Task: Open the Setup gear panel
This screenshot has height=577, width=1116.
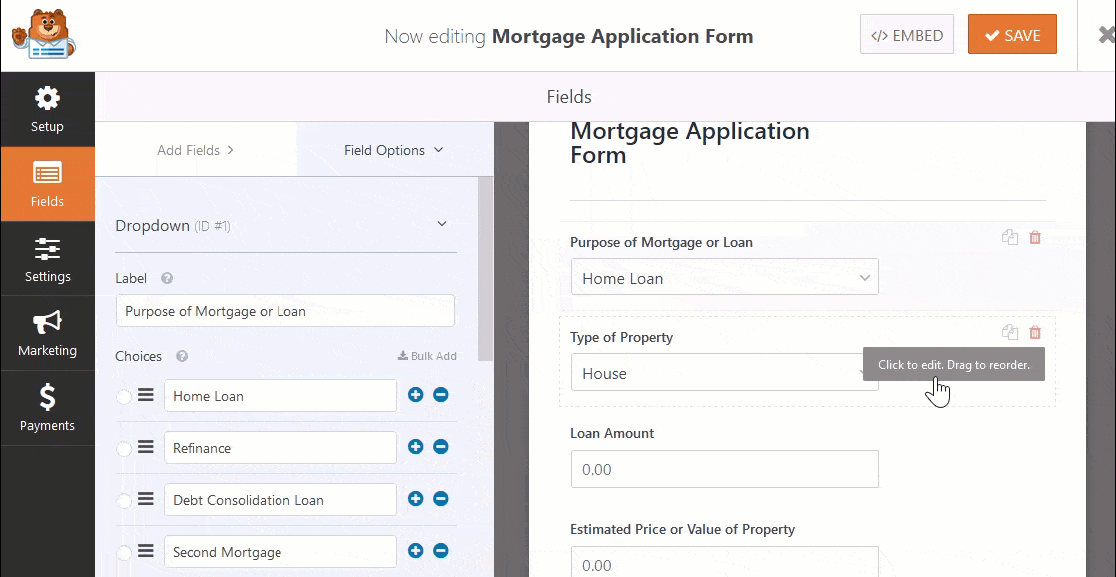Action: click(47, 109)
